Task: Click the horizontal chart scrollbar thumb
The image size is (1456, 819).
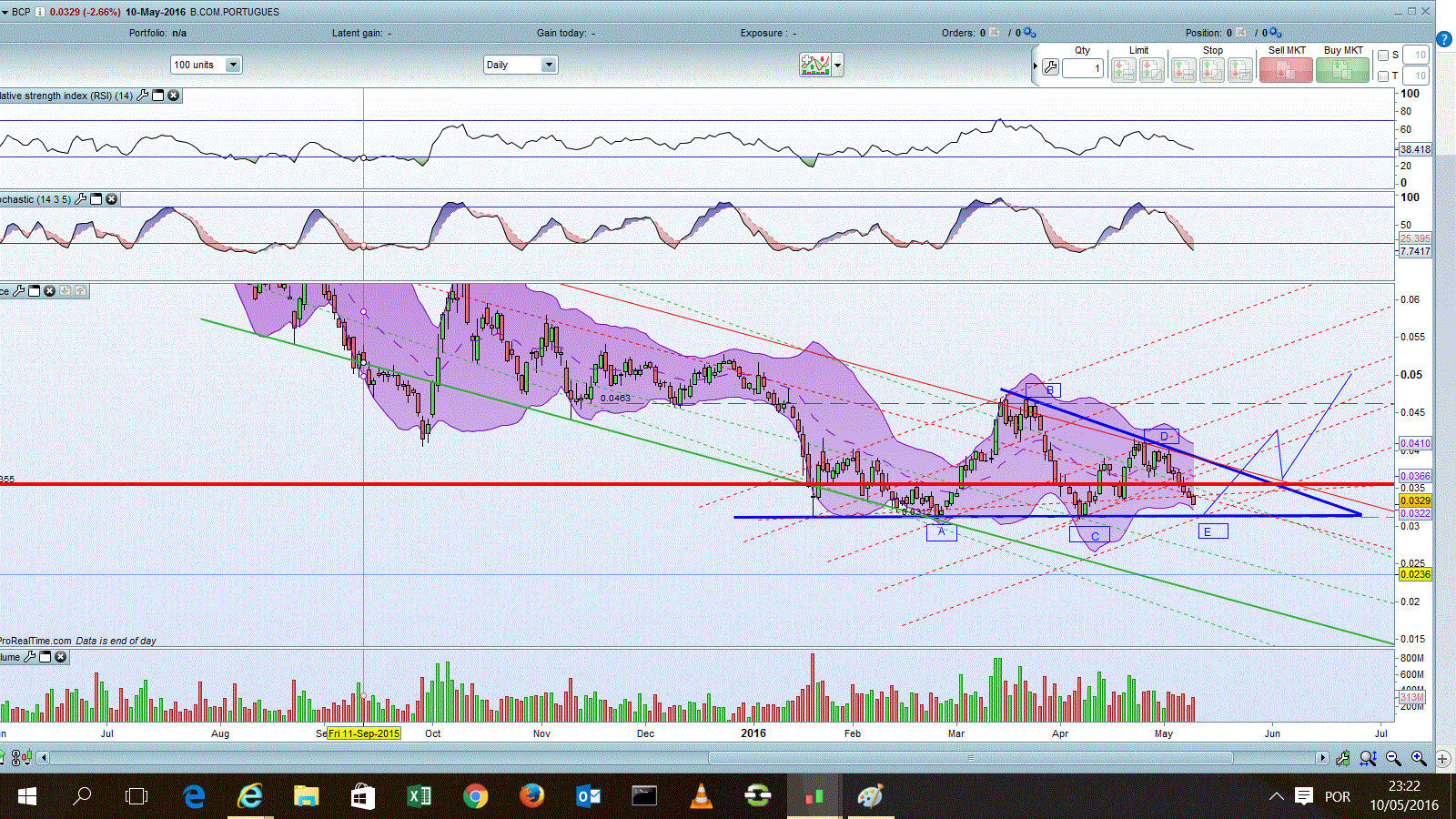Action: tap(970, 758)
